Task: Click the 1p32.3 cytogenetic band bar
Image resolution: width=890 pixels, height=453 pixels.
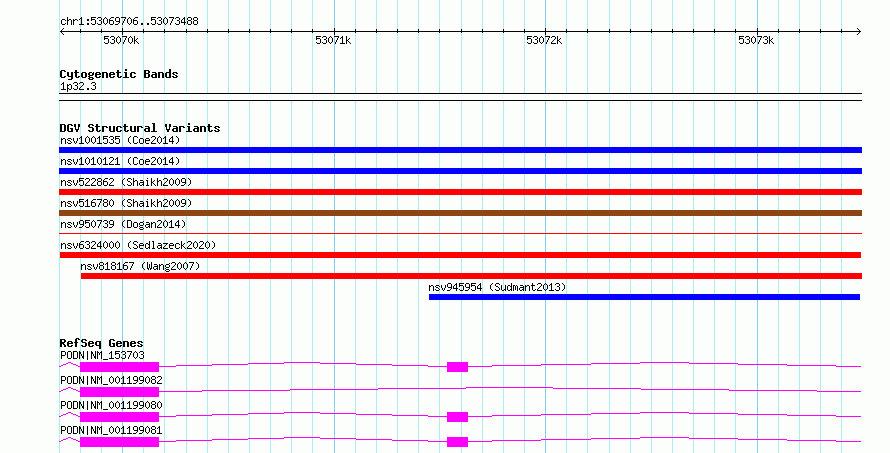Action: click(x=460, y=97)
